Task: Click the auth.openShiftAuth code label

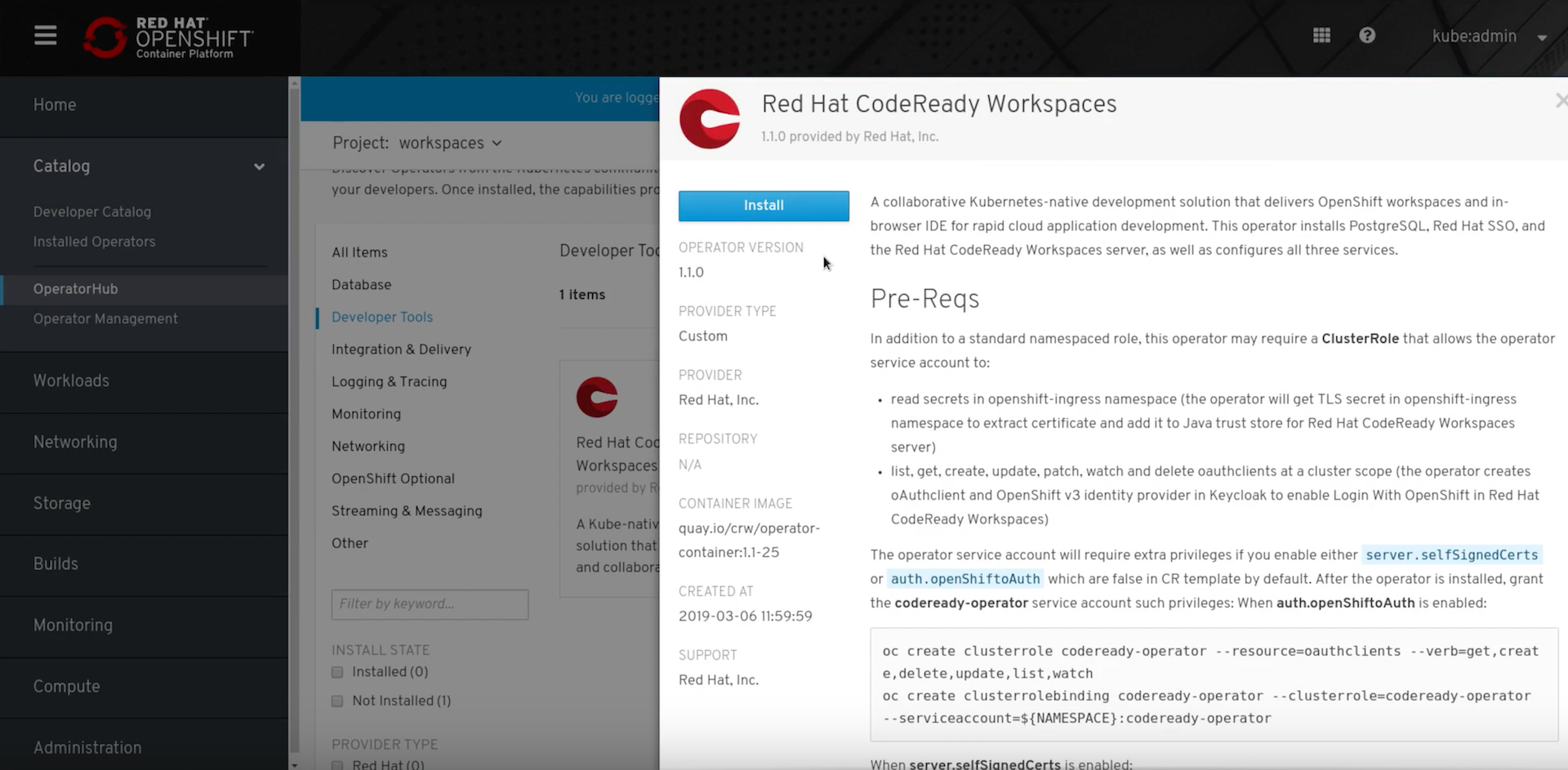Action: (x=965, y=578)
